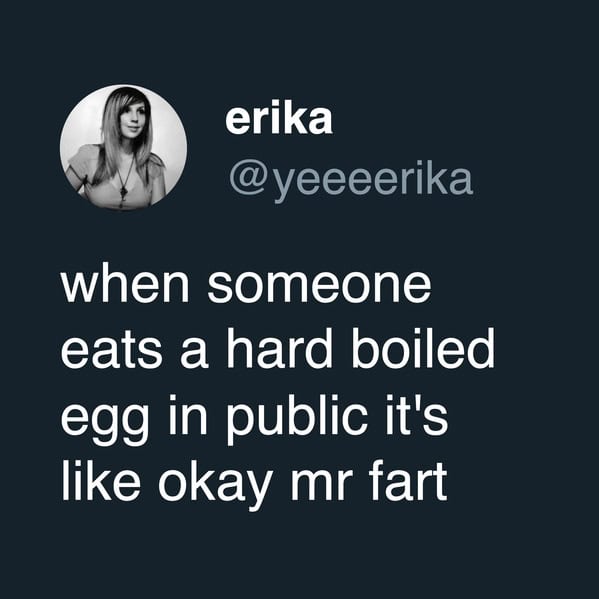Click the letter "a" after "eats"
This screenshot has height=599, width=599.
click(x=194, y=355)
